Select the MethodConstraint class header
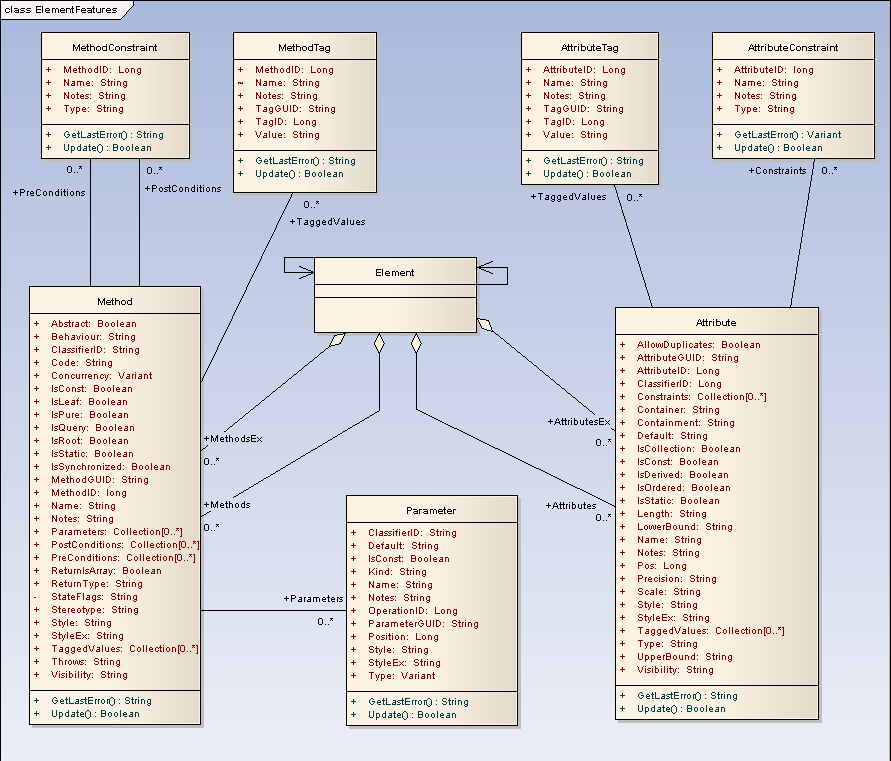 coord(115,47)
